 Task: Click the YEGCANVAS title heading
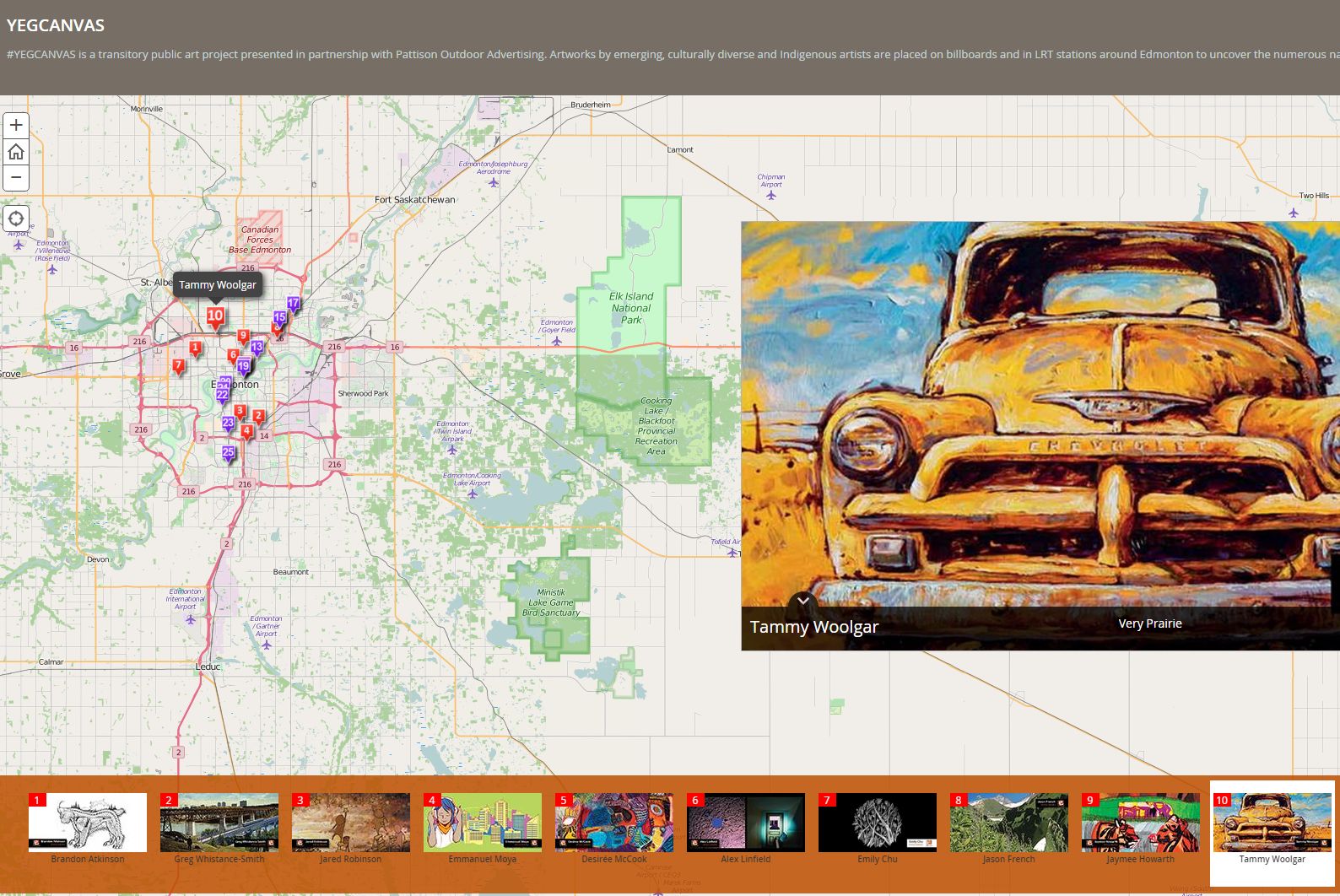(56, 25)
